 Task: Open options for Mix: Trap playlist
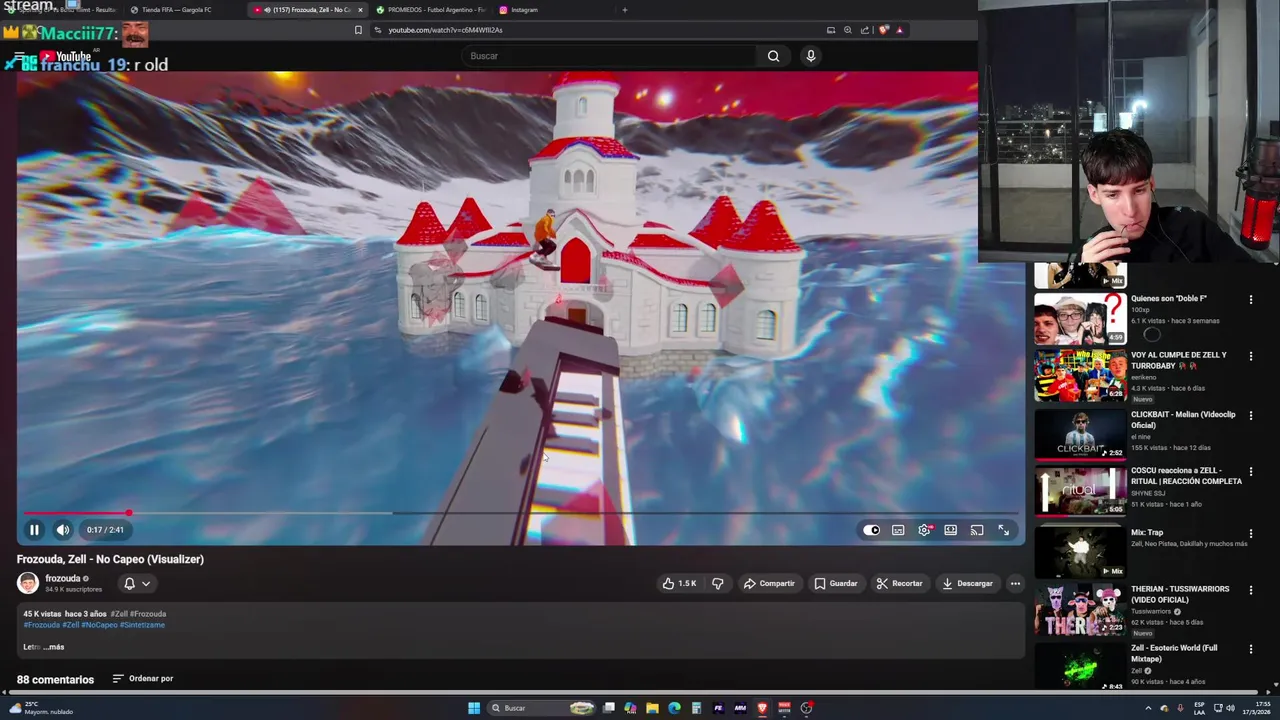(1250, 533)
